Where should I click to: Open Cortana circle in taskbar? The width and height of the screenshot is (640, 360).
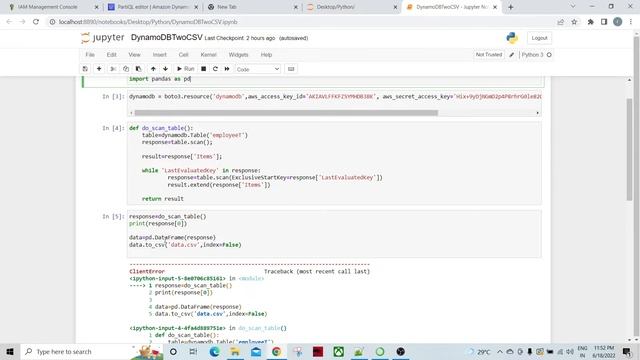[173, 351]
